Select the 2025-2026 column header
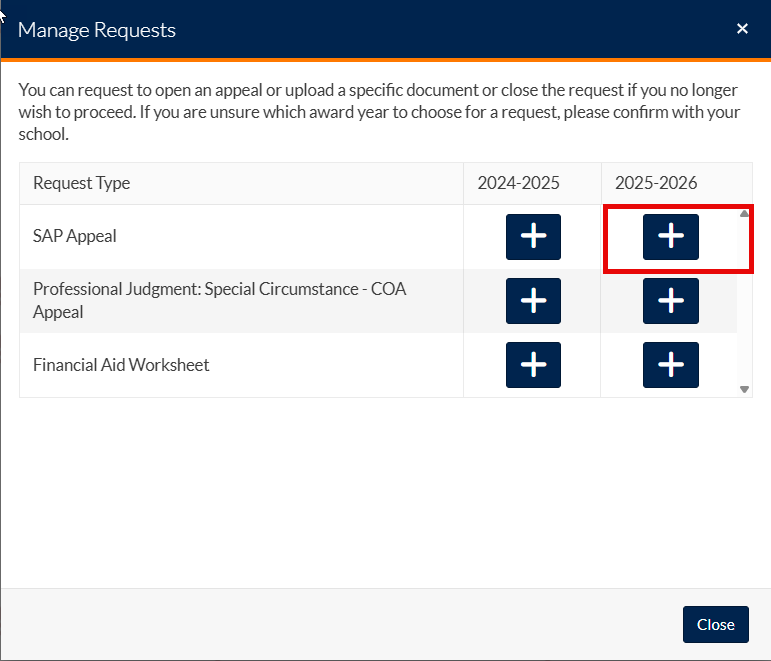Screen dimensions: 771x661 [x=657, y=184]
